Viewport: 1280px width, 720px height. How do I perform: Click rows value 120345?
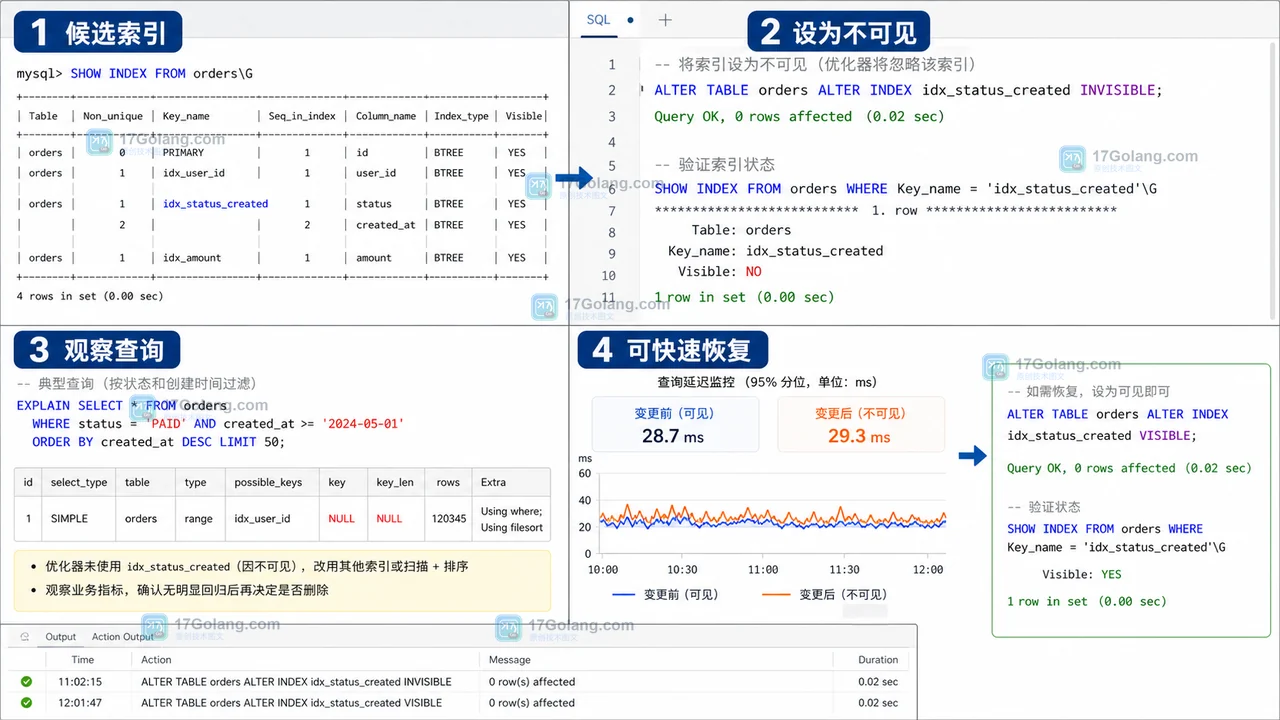click(x=449, y=519)
